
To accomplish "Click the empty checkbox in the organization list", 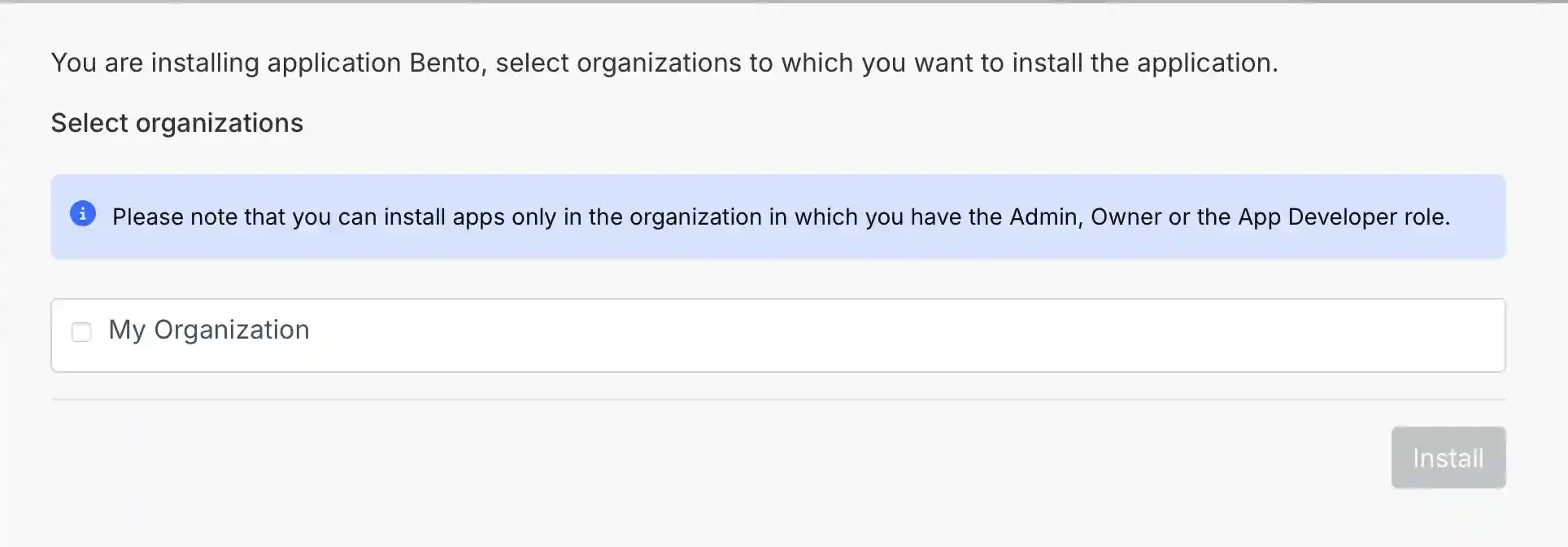I will [81, 332].
